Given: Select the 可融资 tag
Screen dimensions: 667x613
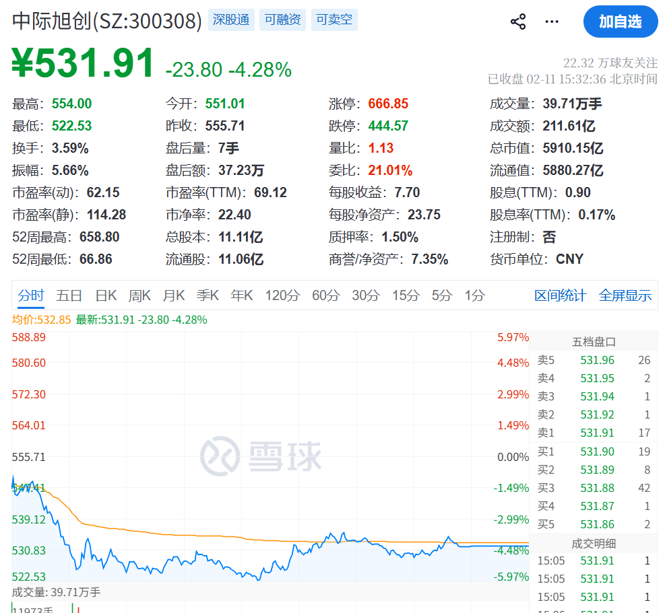Looking at the screenshot, I should 283,20.
